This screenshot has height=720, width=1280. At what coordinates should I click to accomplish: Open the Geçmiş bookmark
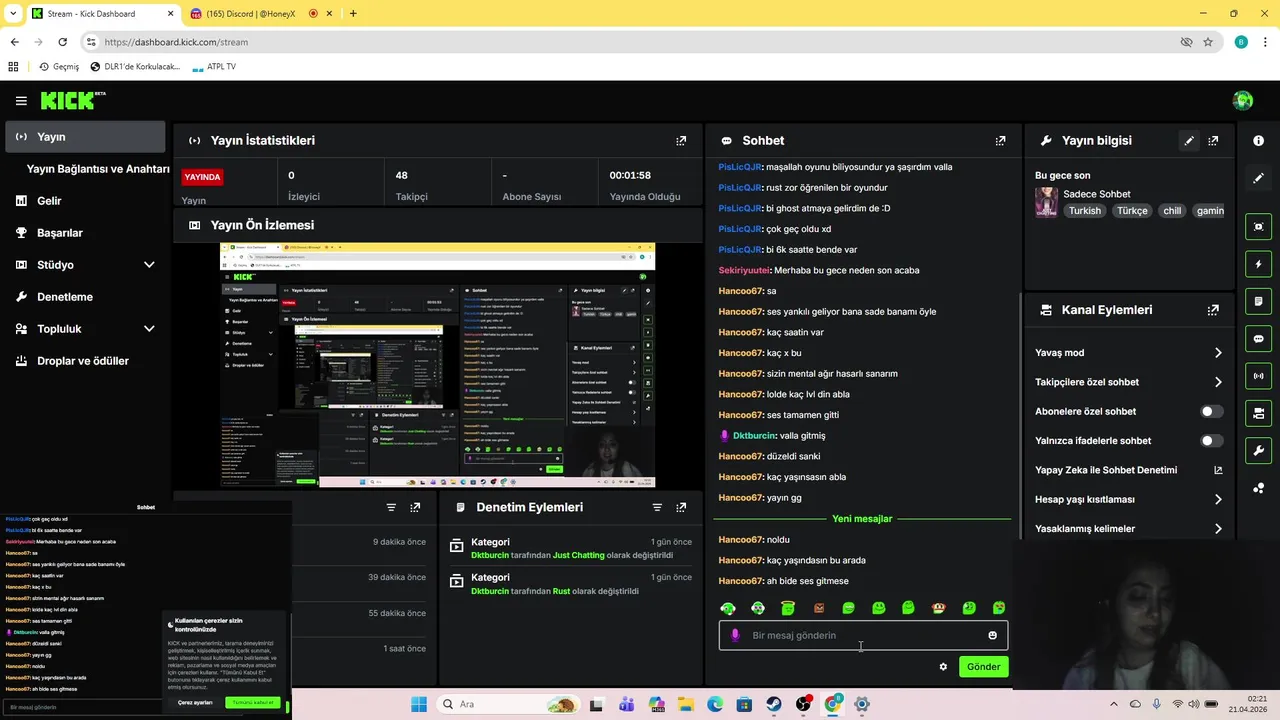click(58, 67)
